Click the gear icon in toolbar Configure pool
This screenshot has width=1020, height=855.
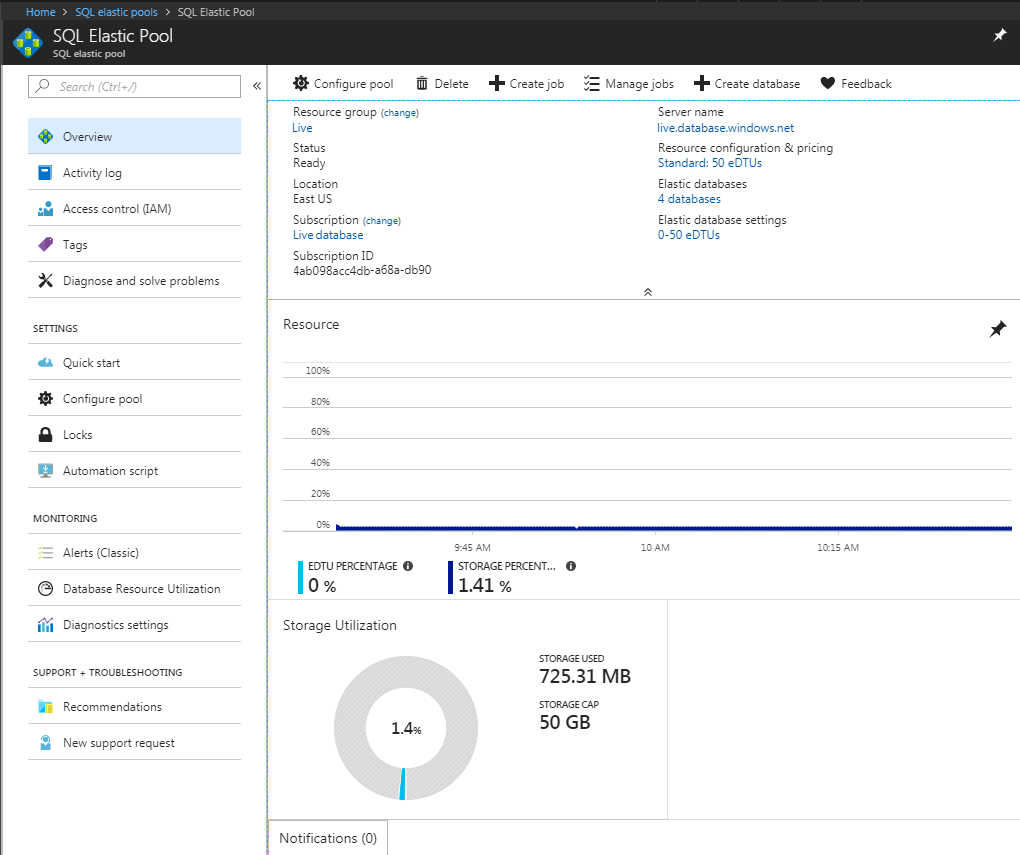(301, 83)
